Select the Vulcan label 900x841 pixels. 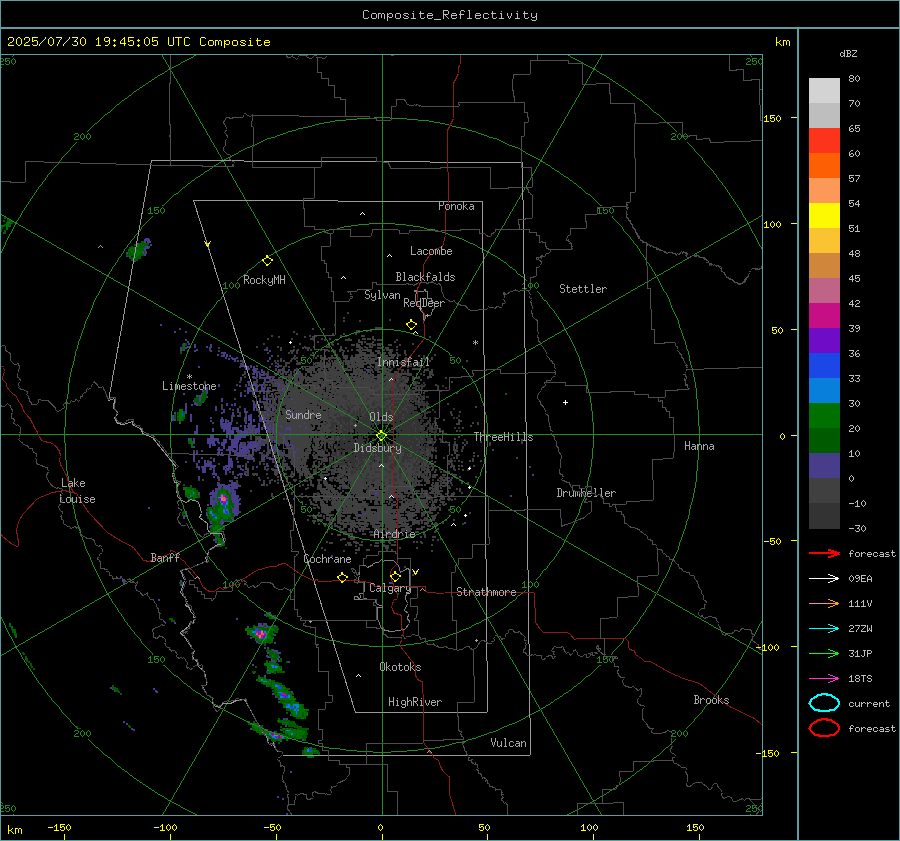point(509,743)
